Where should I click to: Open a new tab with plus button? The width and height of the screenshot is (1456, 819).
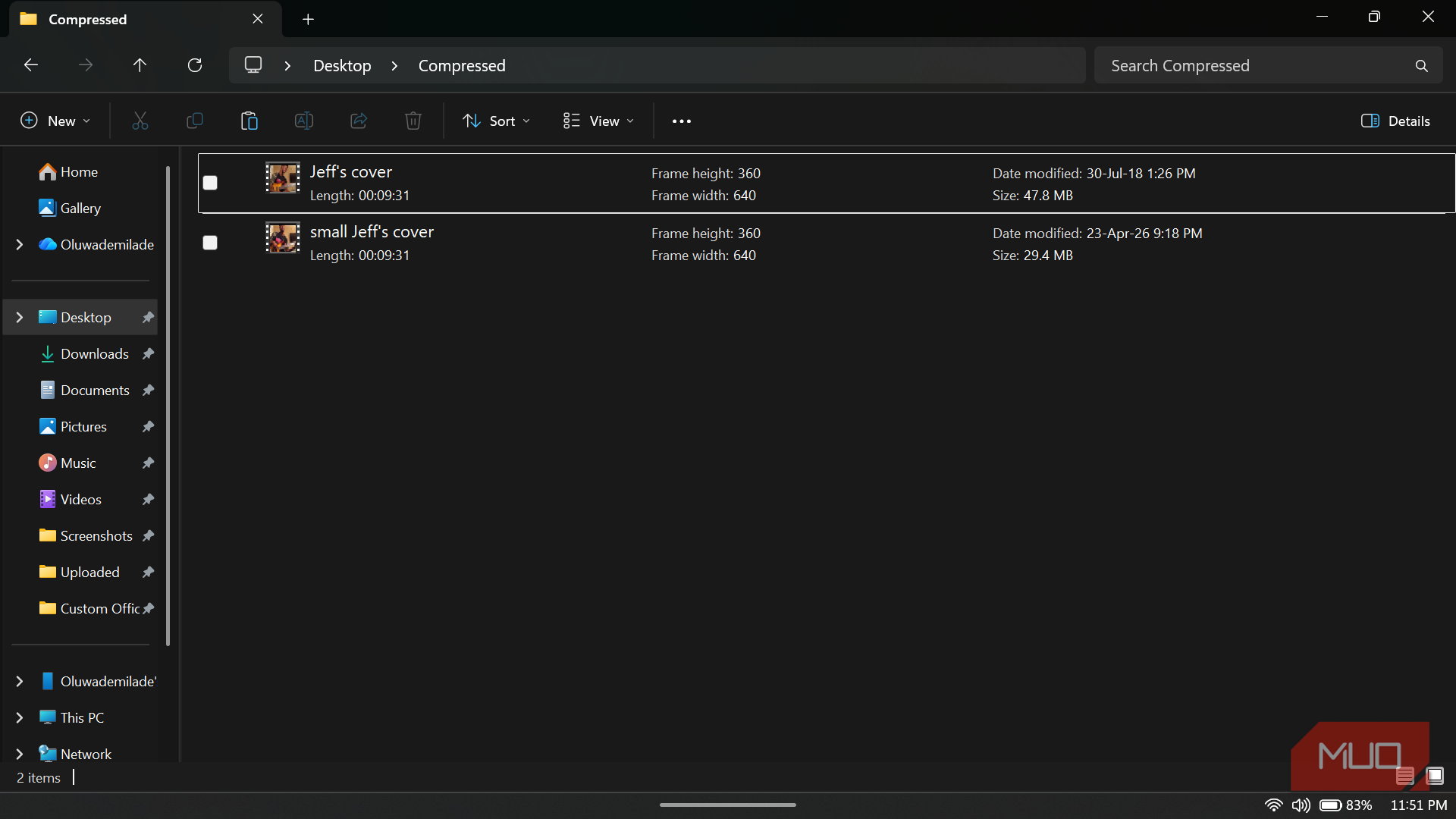[308, 19]
